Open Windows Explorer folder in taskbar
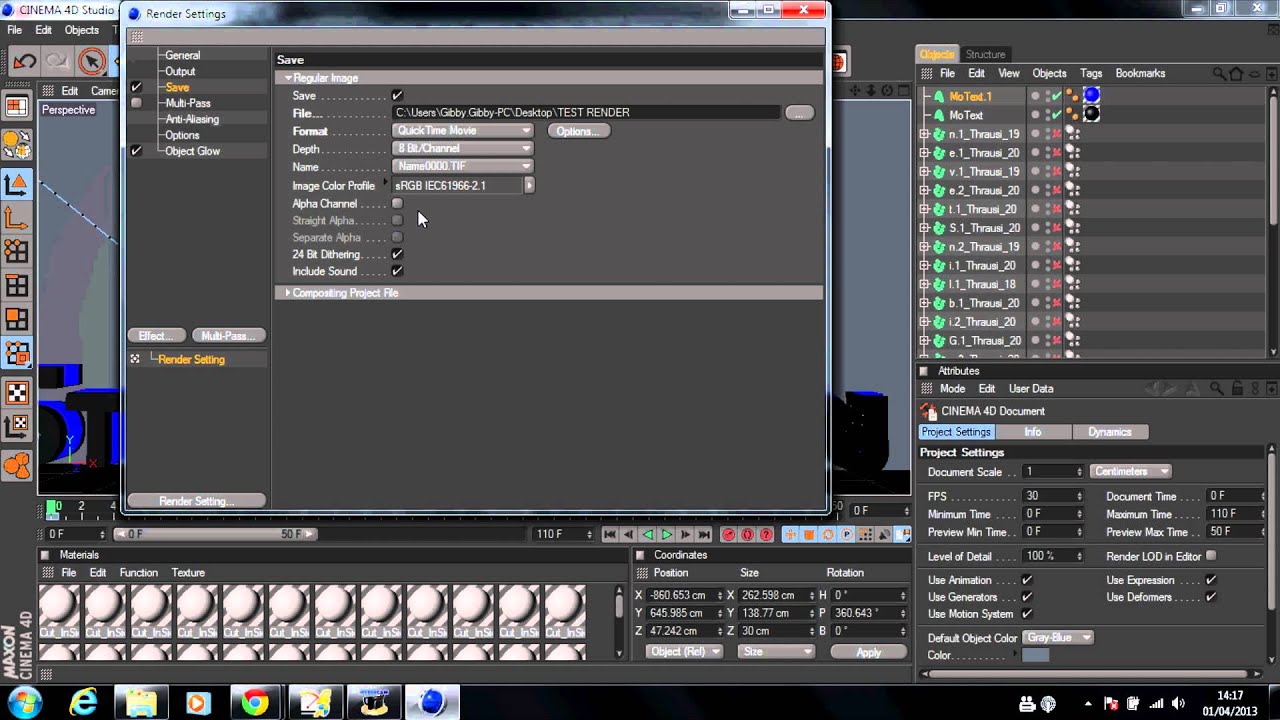 click(x=141, y=703)
